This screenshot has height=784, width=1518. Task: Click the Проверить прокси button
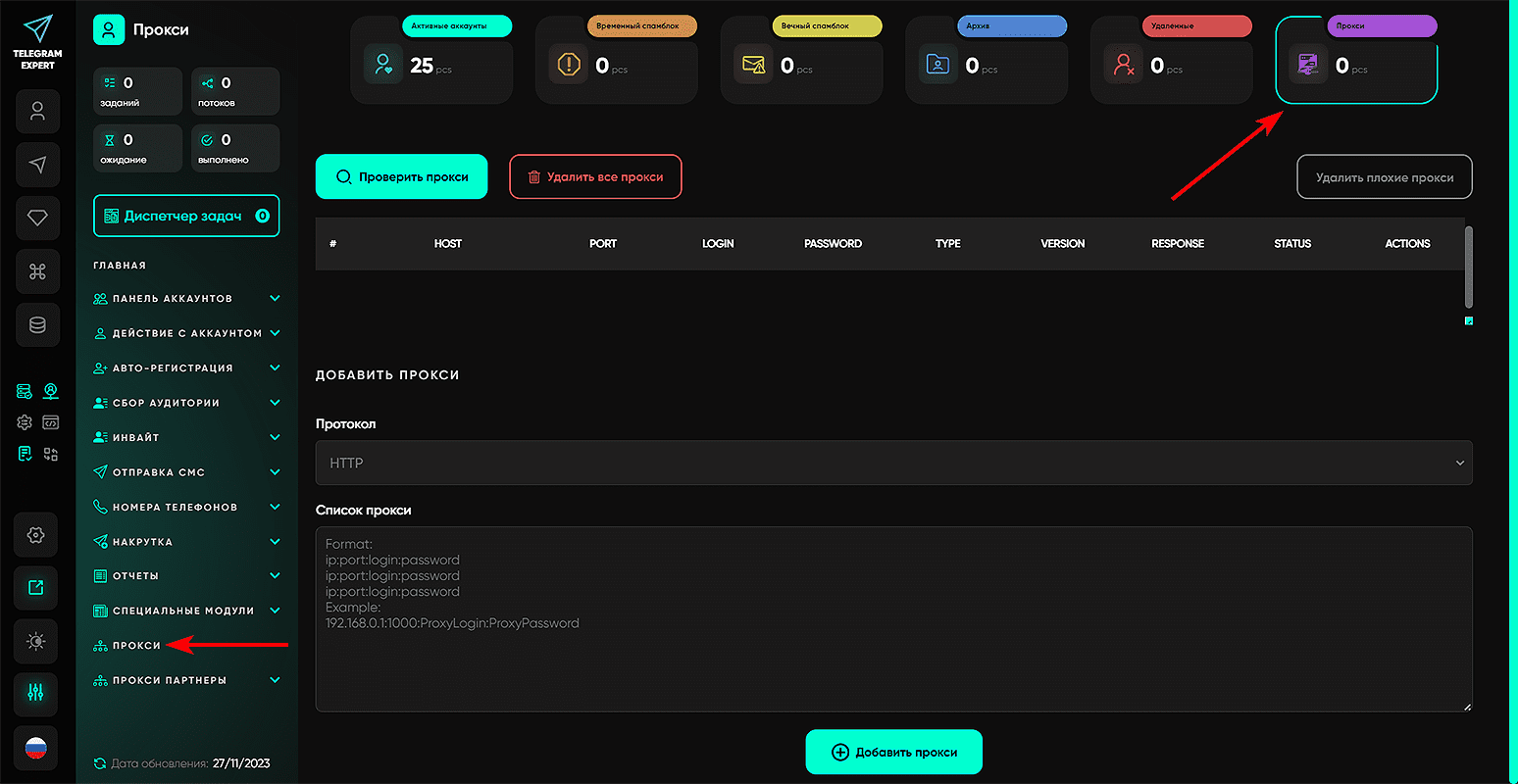coord(401,177)
